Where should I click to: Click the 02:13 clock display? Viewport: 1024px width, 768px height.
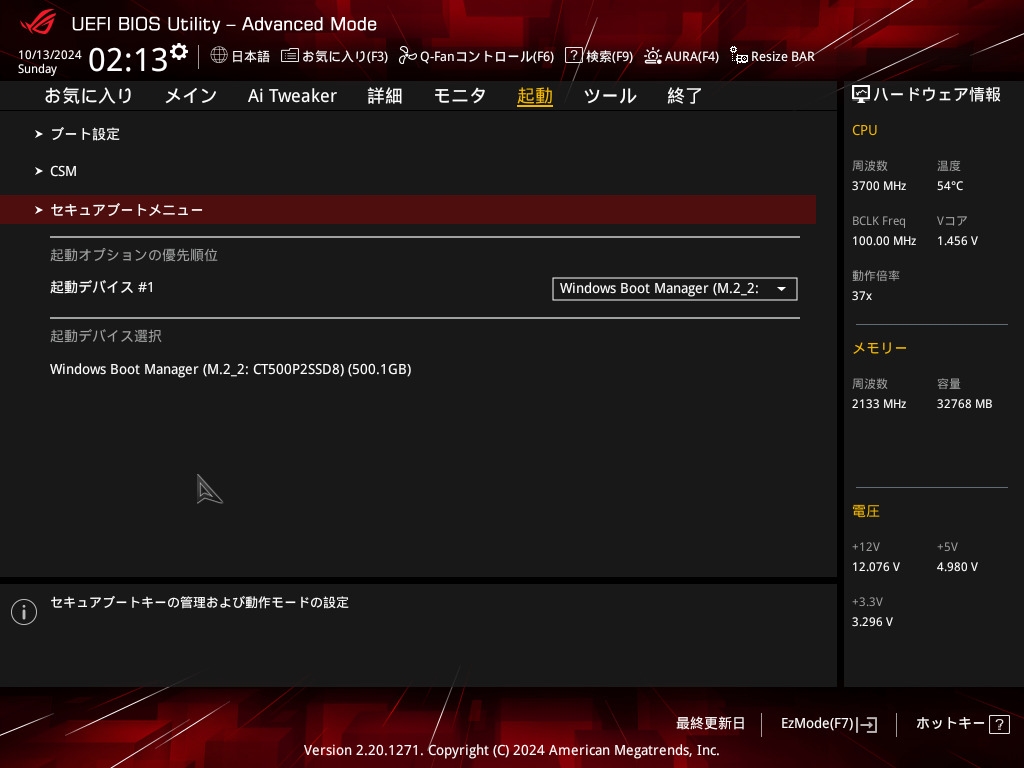[128, 59]
